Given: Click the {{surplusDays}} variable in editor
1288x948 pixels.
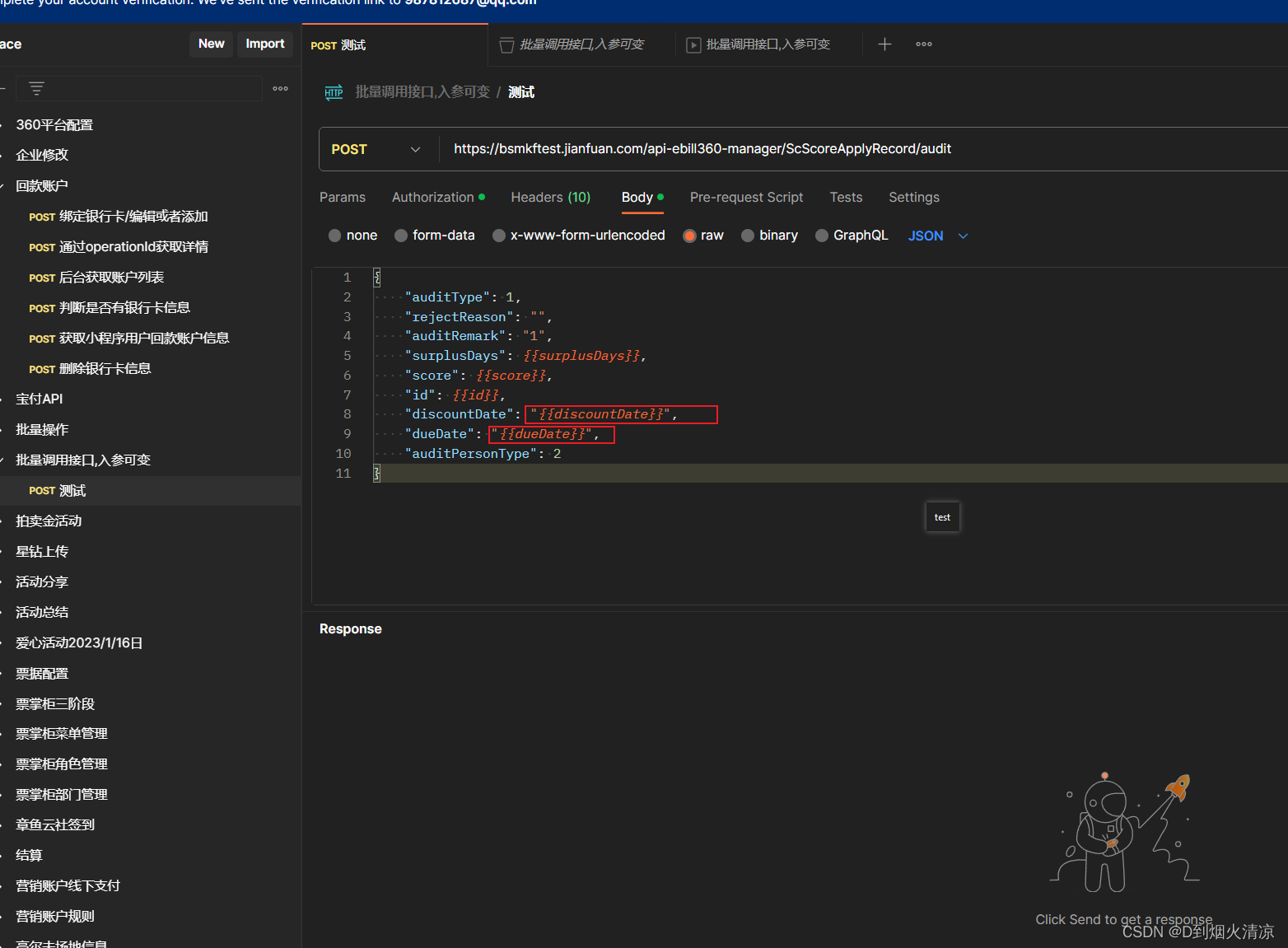Looking at the screenshot, I should click(x=581, y=356).
